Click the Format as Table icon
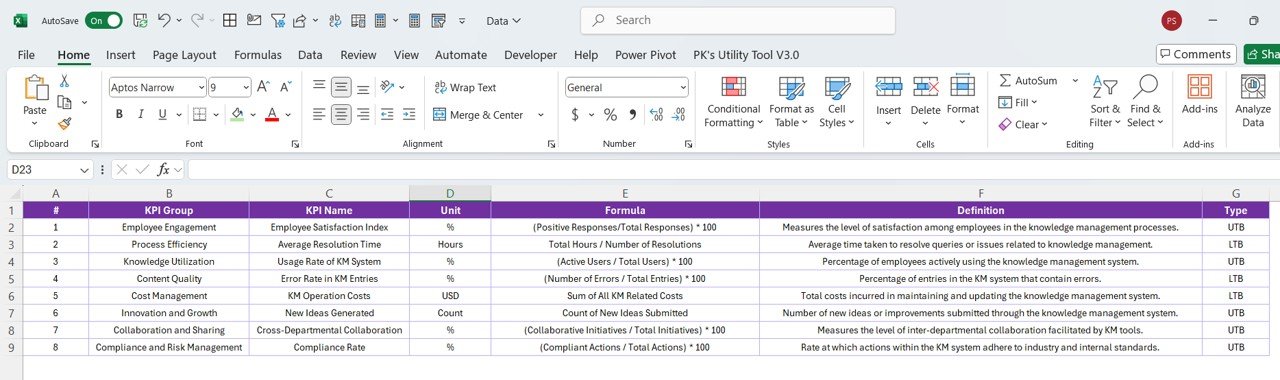This screenshot has height=380, width=1280. (x=791, y=102)
